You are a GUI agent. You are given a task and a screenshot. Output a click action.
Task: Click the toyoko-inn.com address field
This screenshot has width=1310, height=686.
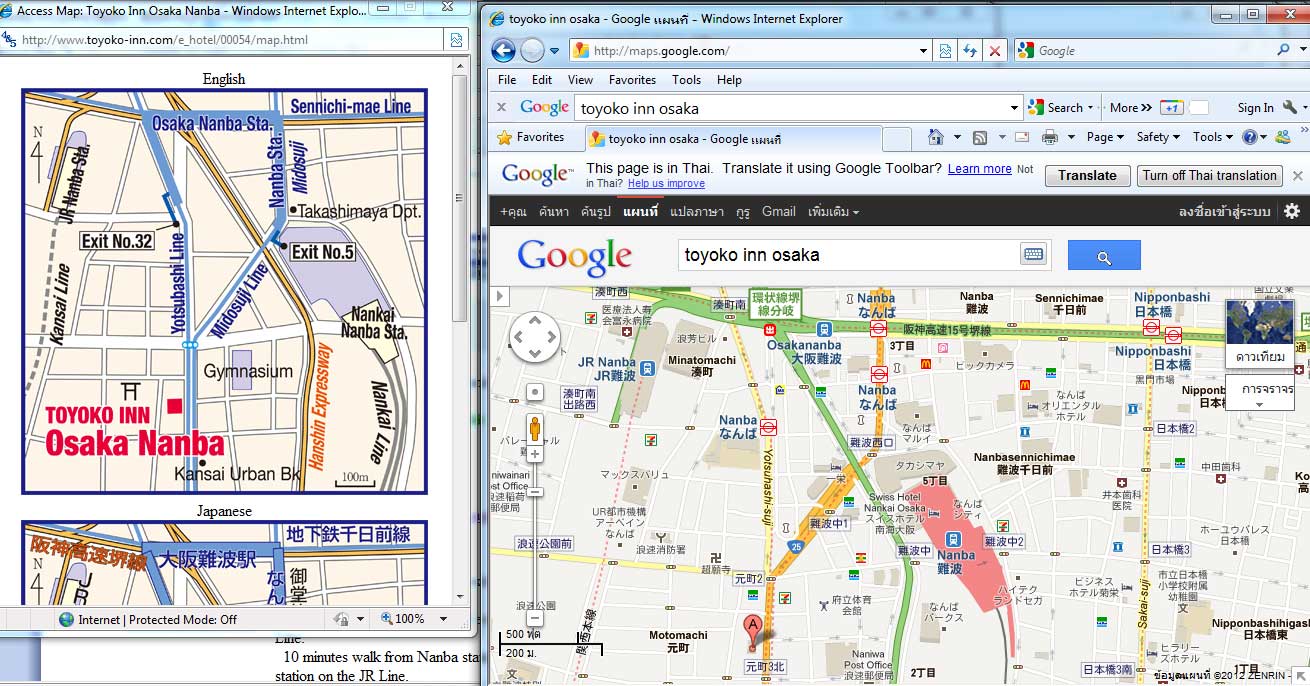[x=222, y=41]
